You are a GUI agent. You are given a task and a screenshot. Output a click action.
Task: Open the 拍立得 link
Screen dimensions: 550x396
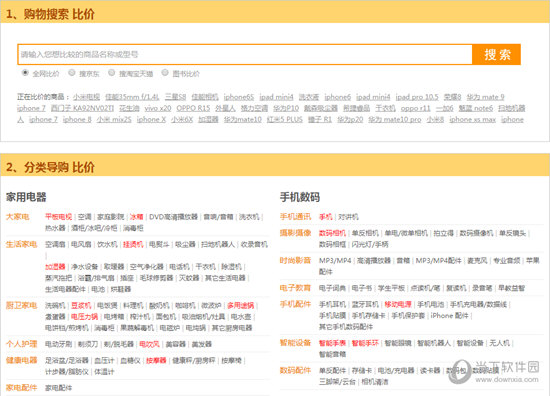[443, 233]
